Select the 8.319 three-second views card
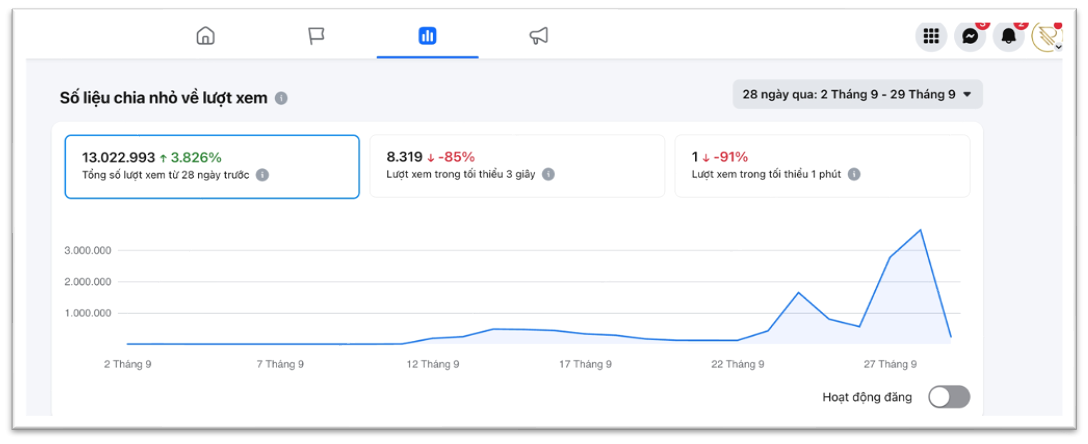 pos(517,166)
